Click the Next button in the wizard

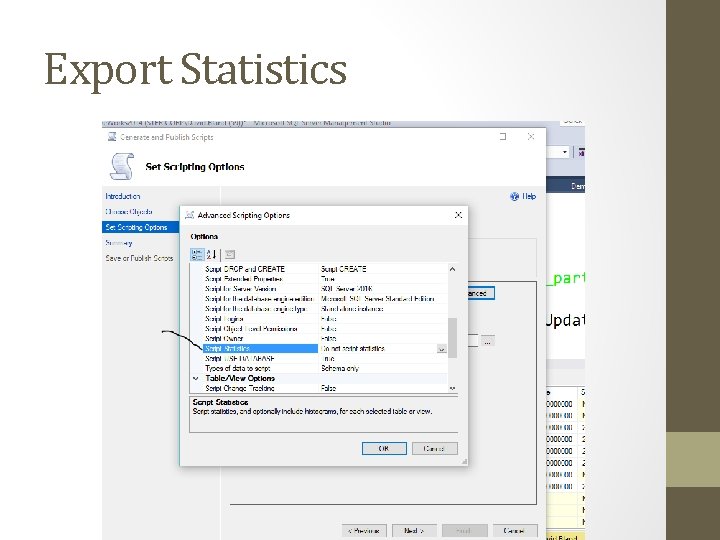point(414,531)
